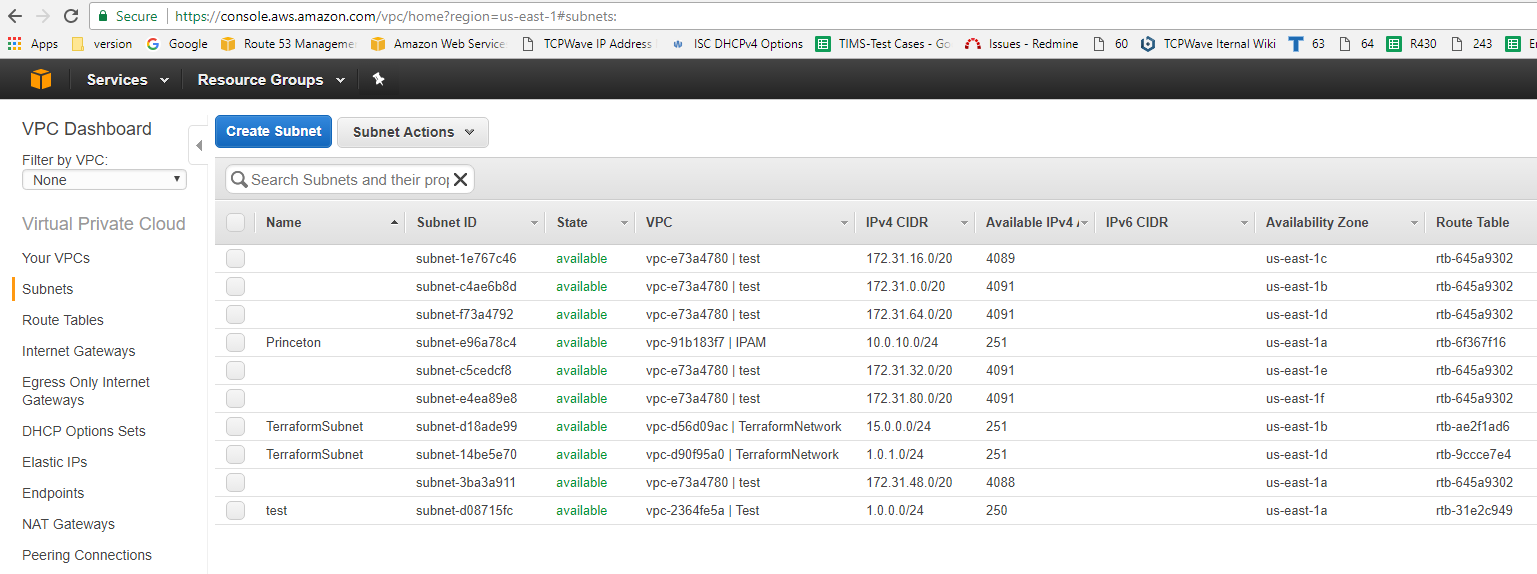Click the Create Subnet button
Image resolution: width=1537 pixels, height=574 pixels.
(273, 131)
